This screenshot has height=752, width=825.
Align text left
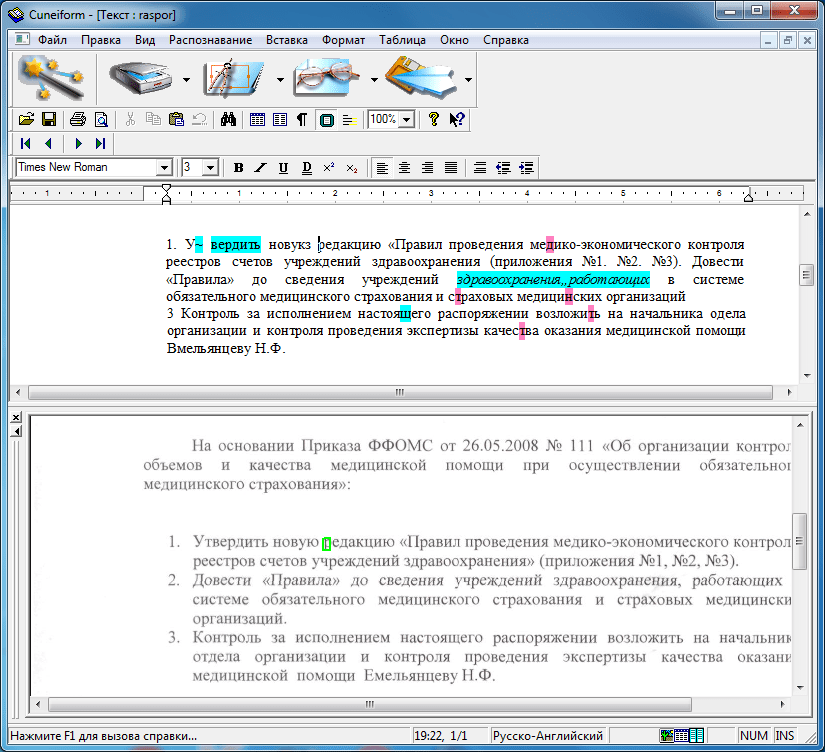[382, 168]
